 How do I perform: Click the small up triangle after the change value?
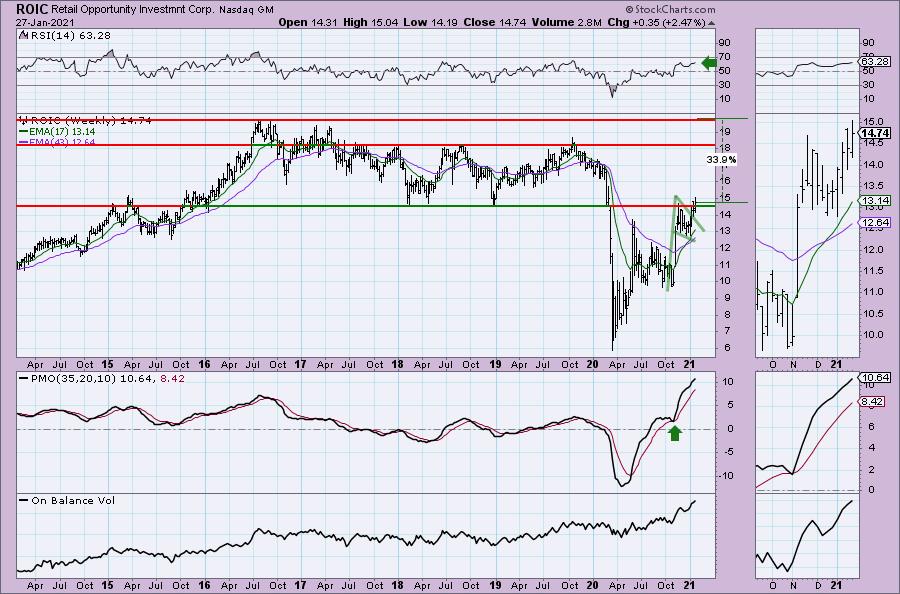712,23
